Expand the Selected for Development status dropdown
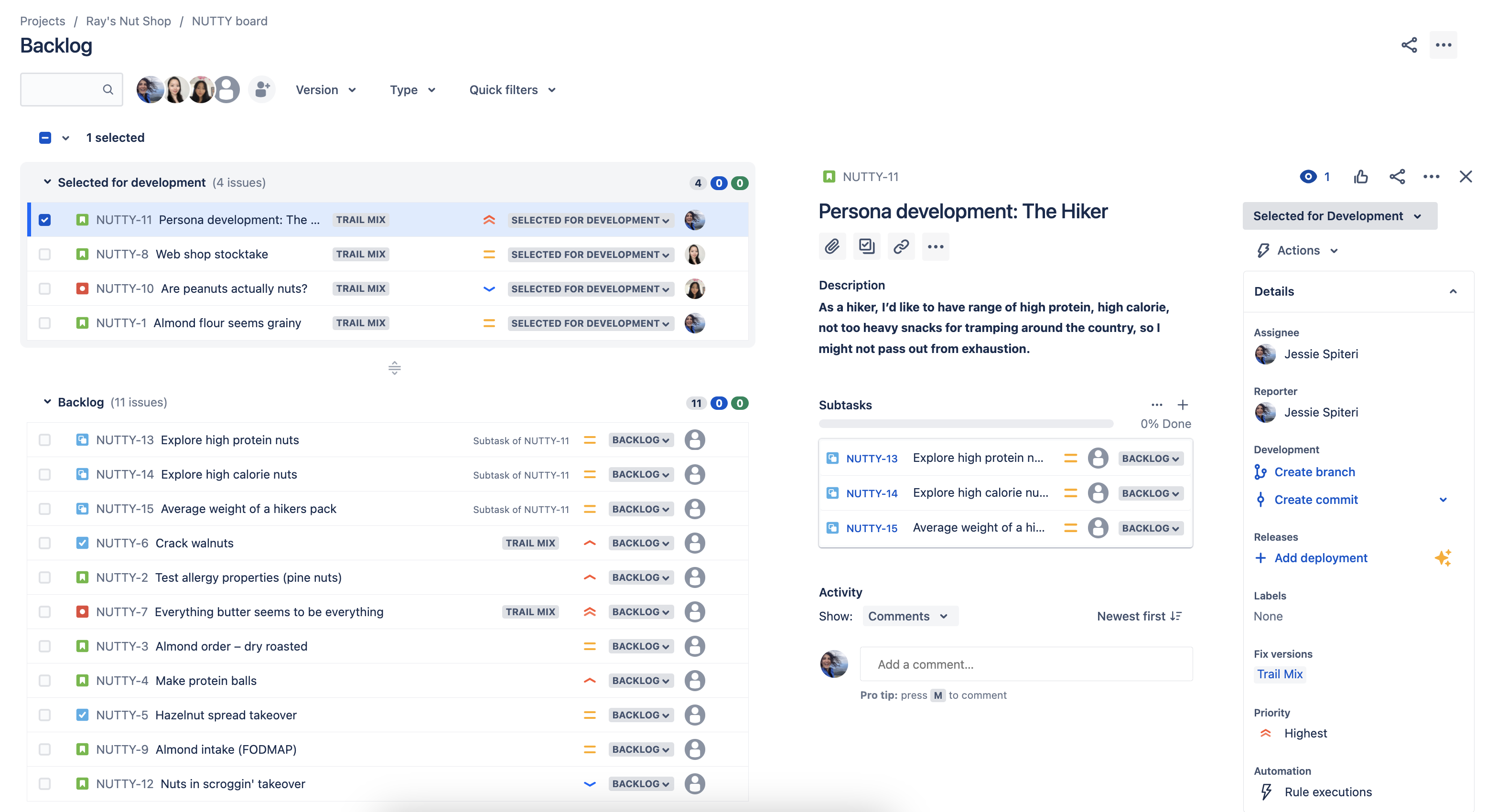Viewport: 1486px width, 812px height. click(x=1337, y=215)
